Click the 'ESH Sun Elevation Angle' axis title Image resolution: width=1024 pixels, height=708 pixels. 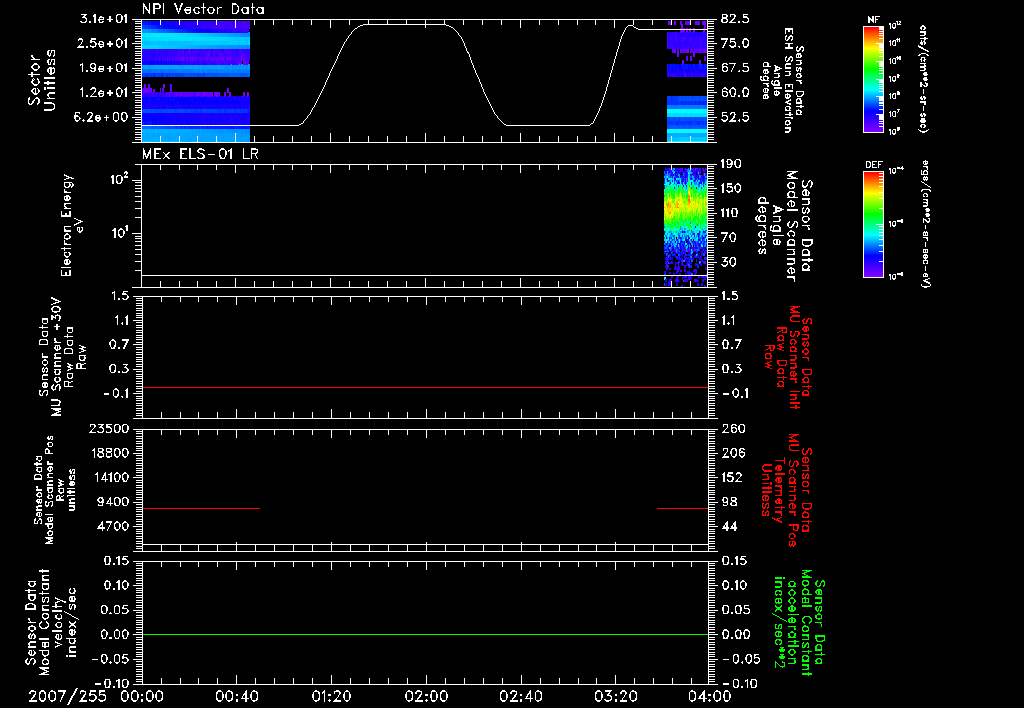(782, 80)
